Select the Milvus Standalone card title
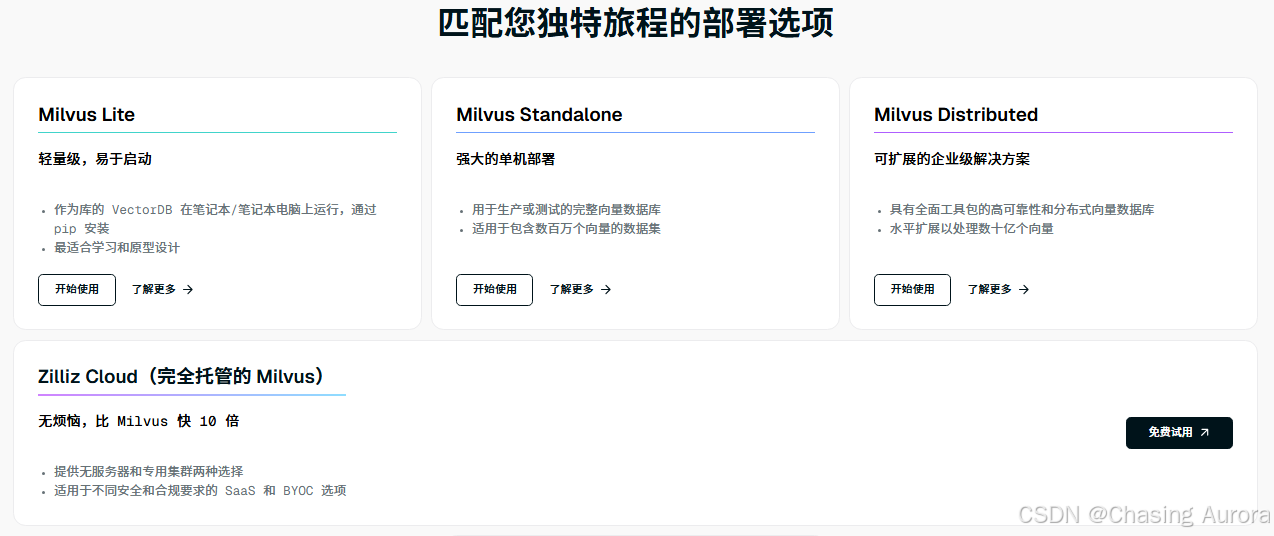 [x=539, y=115]
